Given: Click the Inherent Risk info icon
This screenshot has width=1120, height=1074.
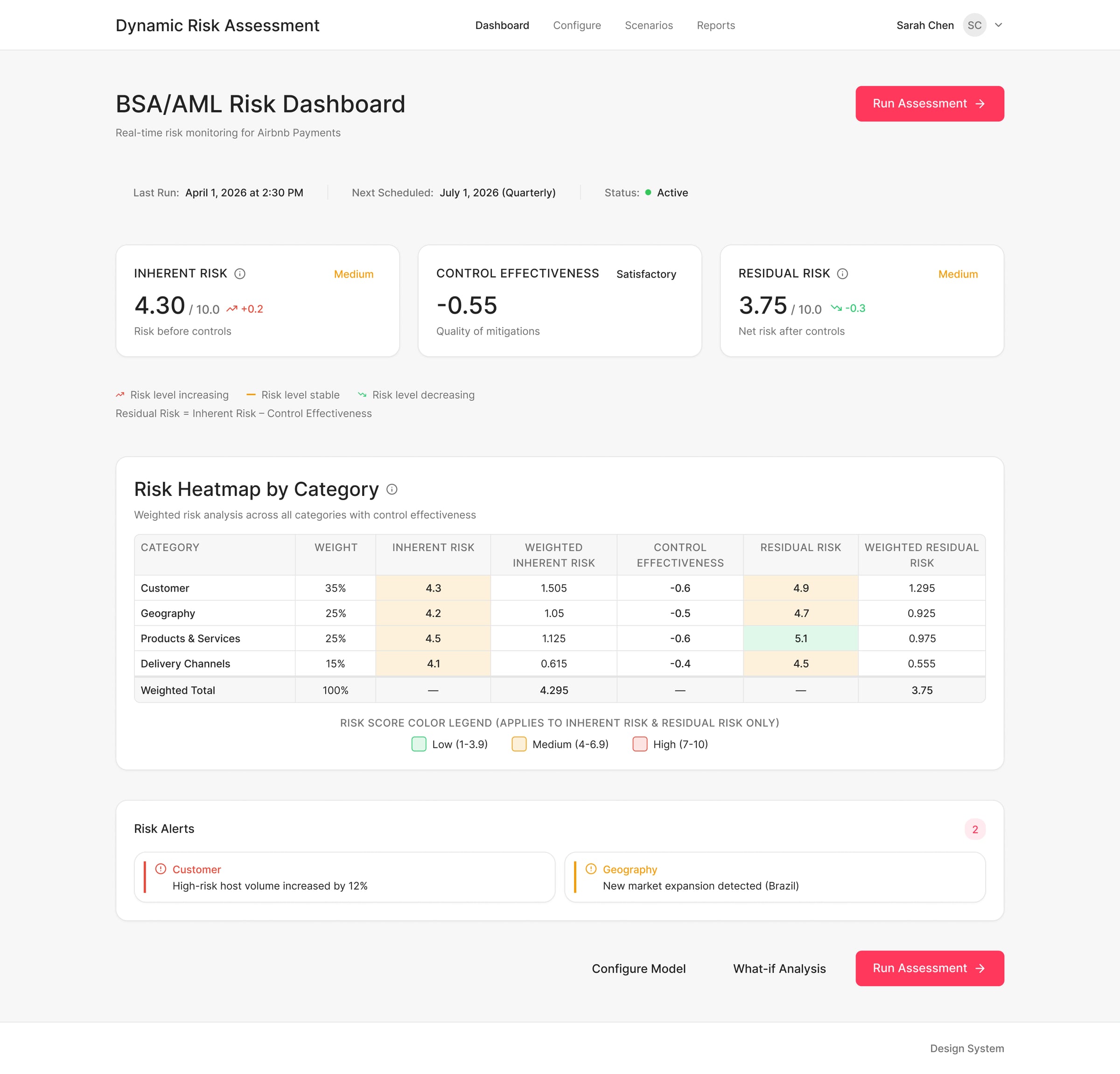Looking at the screenshot, I should pos(240,274).
